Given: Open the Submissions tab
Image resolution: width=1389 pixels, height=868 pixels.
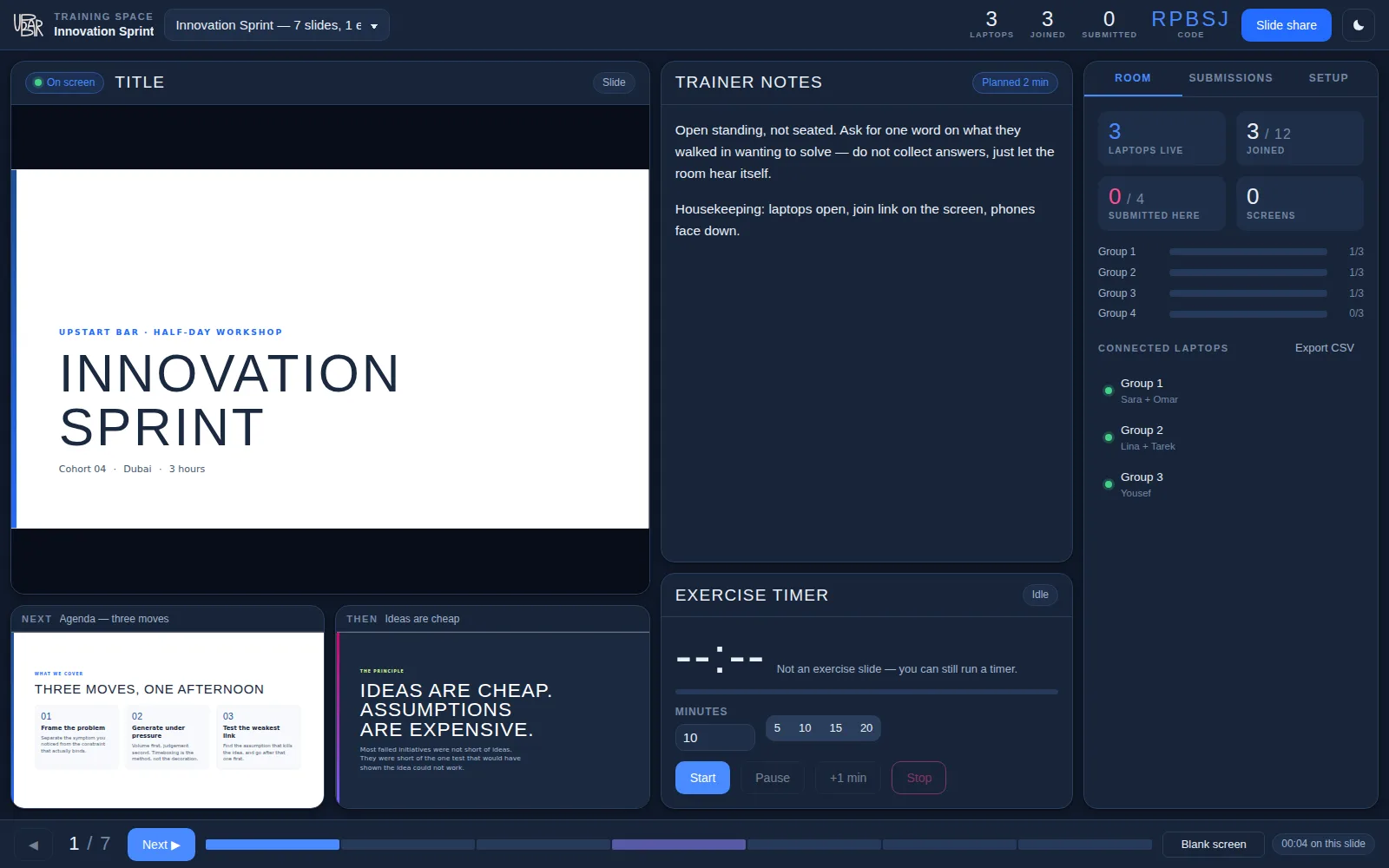Looking at the screenshot, I should click(x=1230, y=78).
